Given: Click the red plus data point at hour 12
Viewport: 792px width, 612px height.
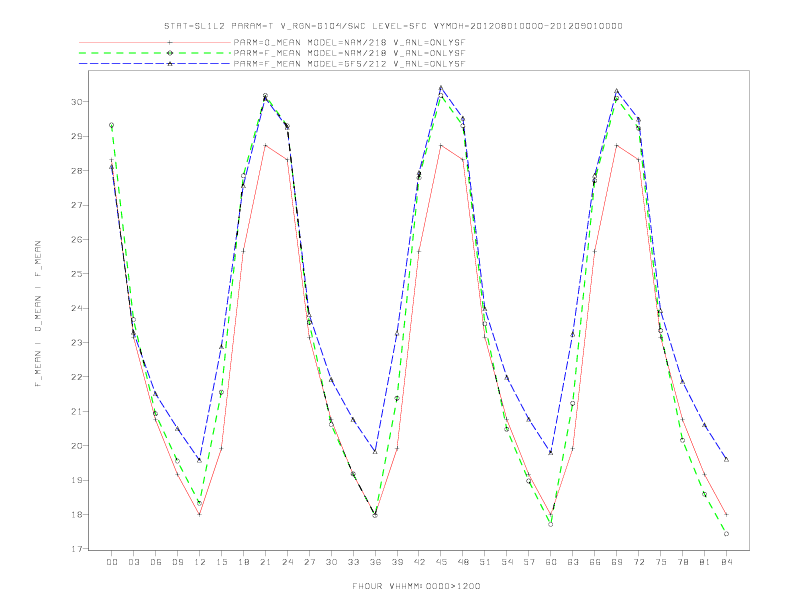Looking at the screenshot, I should click(x=200, y=515).
